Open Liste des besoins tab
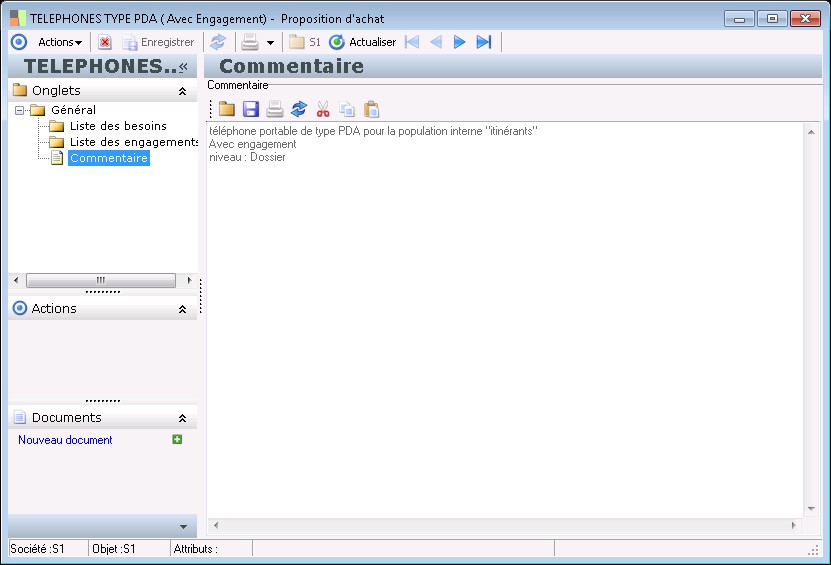 click(118, 126)
